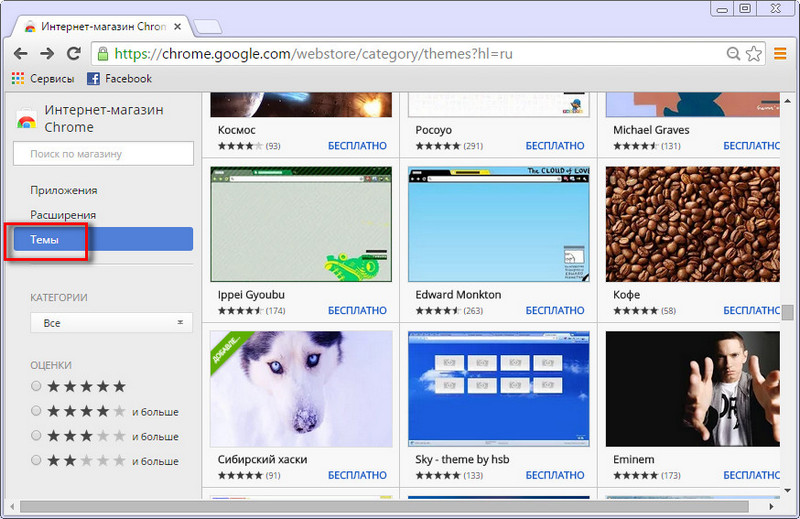Open the Кофе coffee beans thumbnail
The image size is (800, 519).
click(692, 225)
